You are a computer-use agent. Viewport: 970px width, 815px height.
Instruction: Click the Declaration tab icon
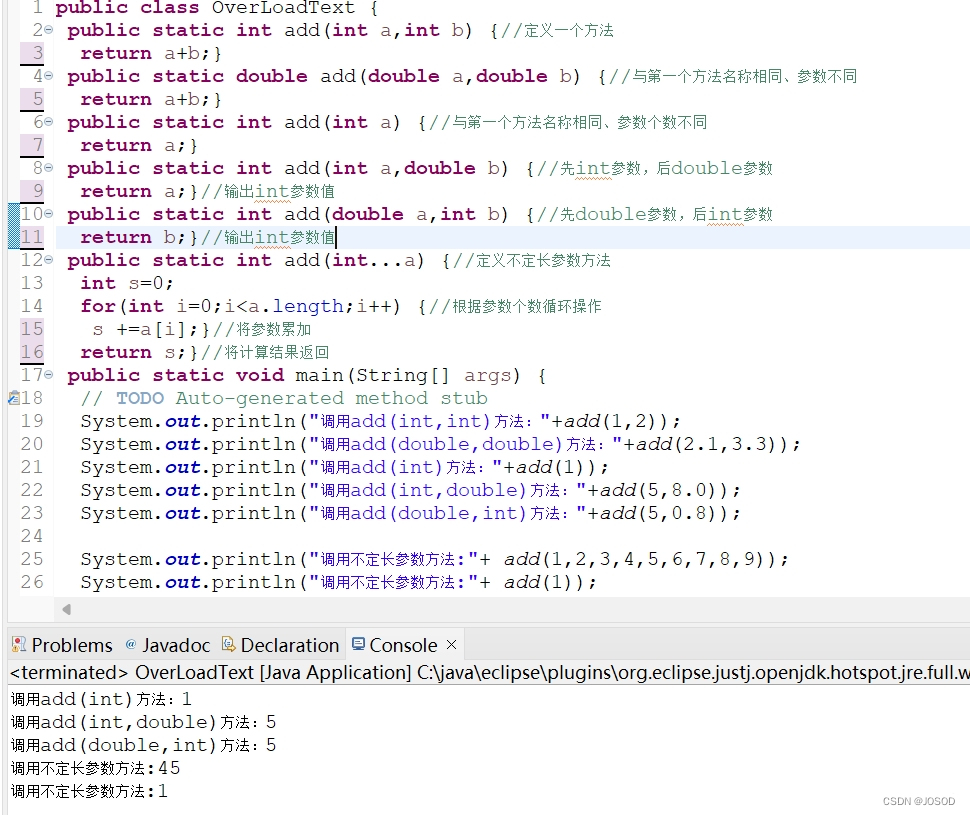228,644
